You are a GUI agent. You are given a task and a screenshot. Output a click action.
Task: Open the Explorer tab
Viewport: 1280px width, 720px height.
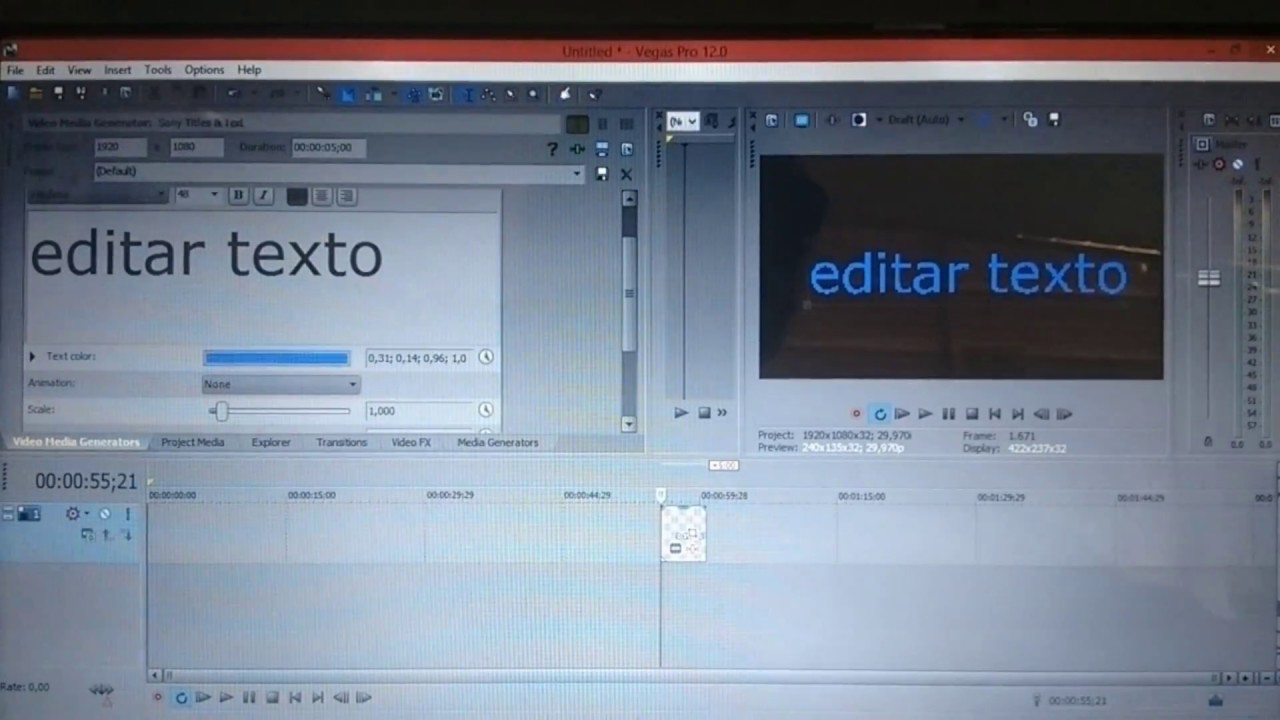click(271, 442)
